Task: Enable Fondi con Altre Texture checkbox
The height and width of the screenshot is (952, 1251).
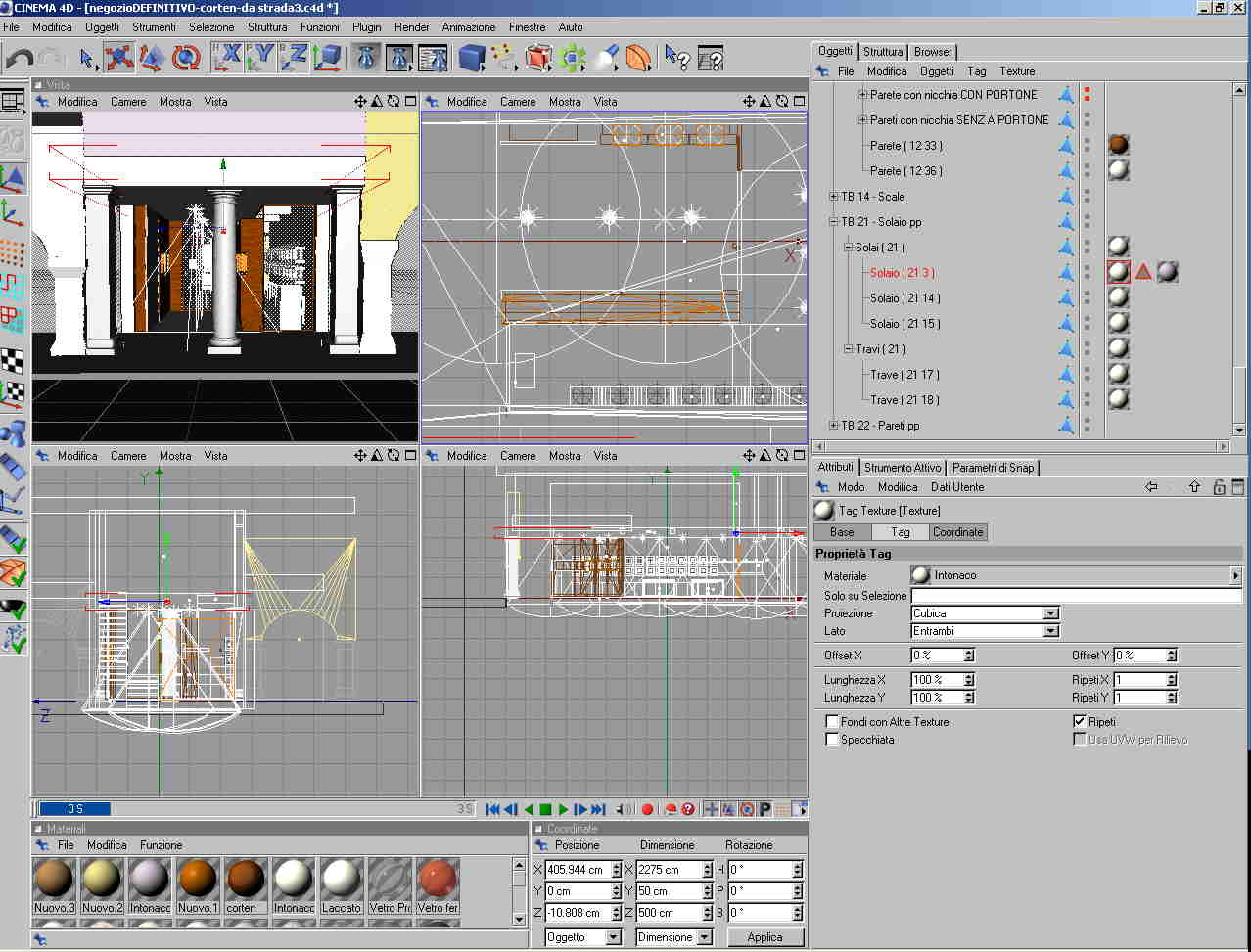Action: (x=833, y=722)
